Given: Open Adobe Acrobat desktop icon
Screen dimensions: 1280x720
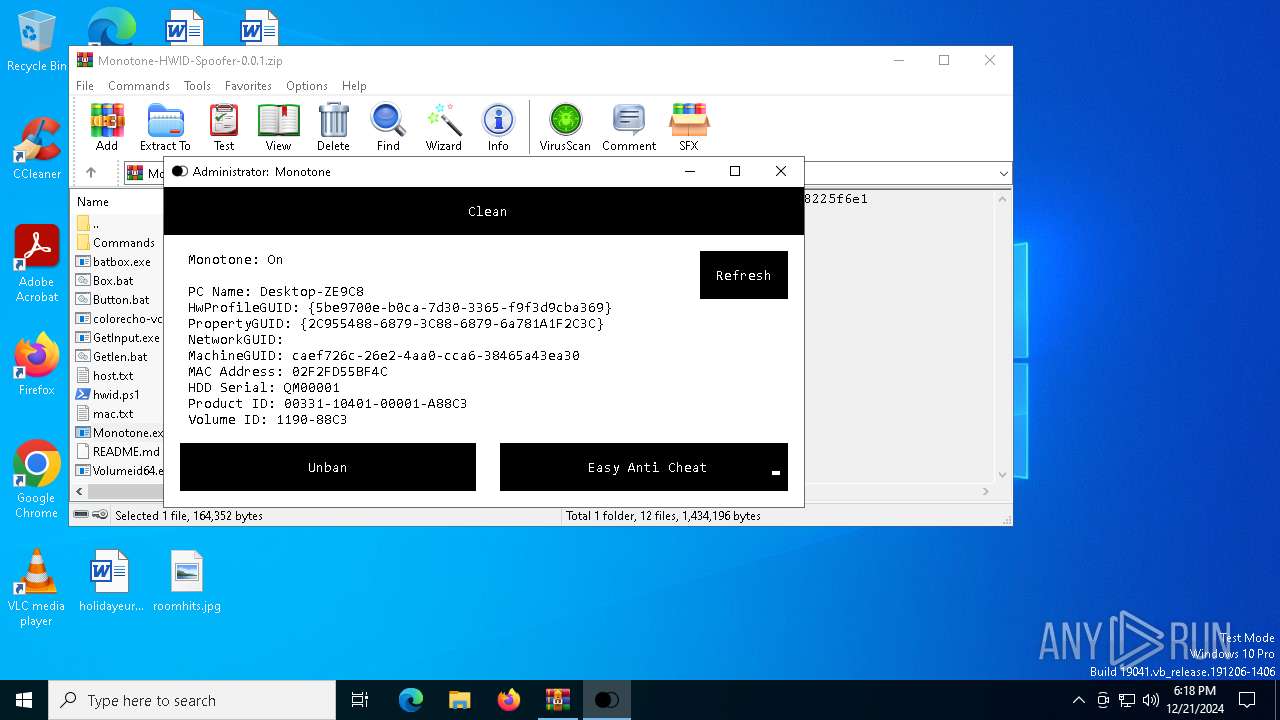Looking at the screenshot, I should (37, 263).
